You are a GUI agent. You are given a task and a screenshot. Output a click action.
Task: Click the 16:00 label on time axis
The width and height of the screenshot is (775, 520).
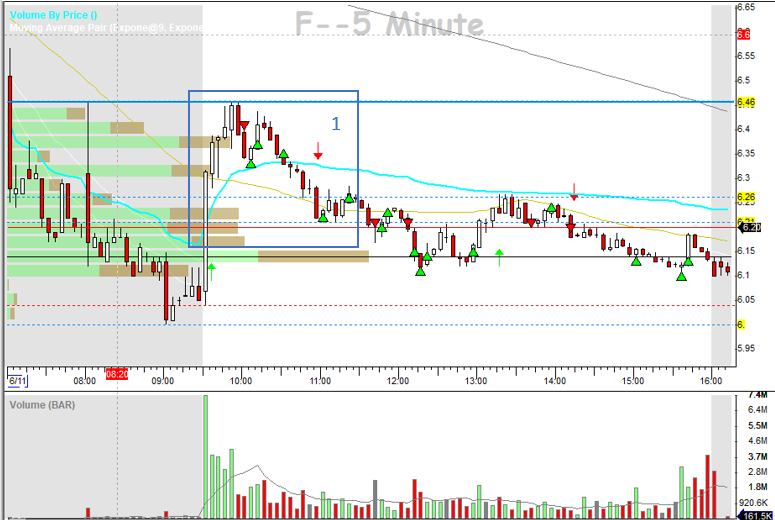pos(711,381)
